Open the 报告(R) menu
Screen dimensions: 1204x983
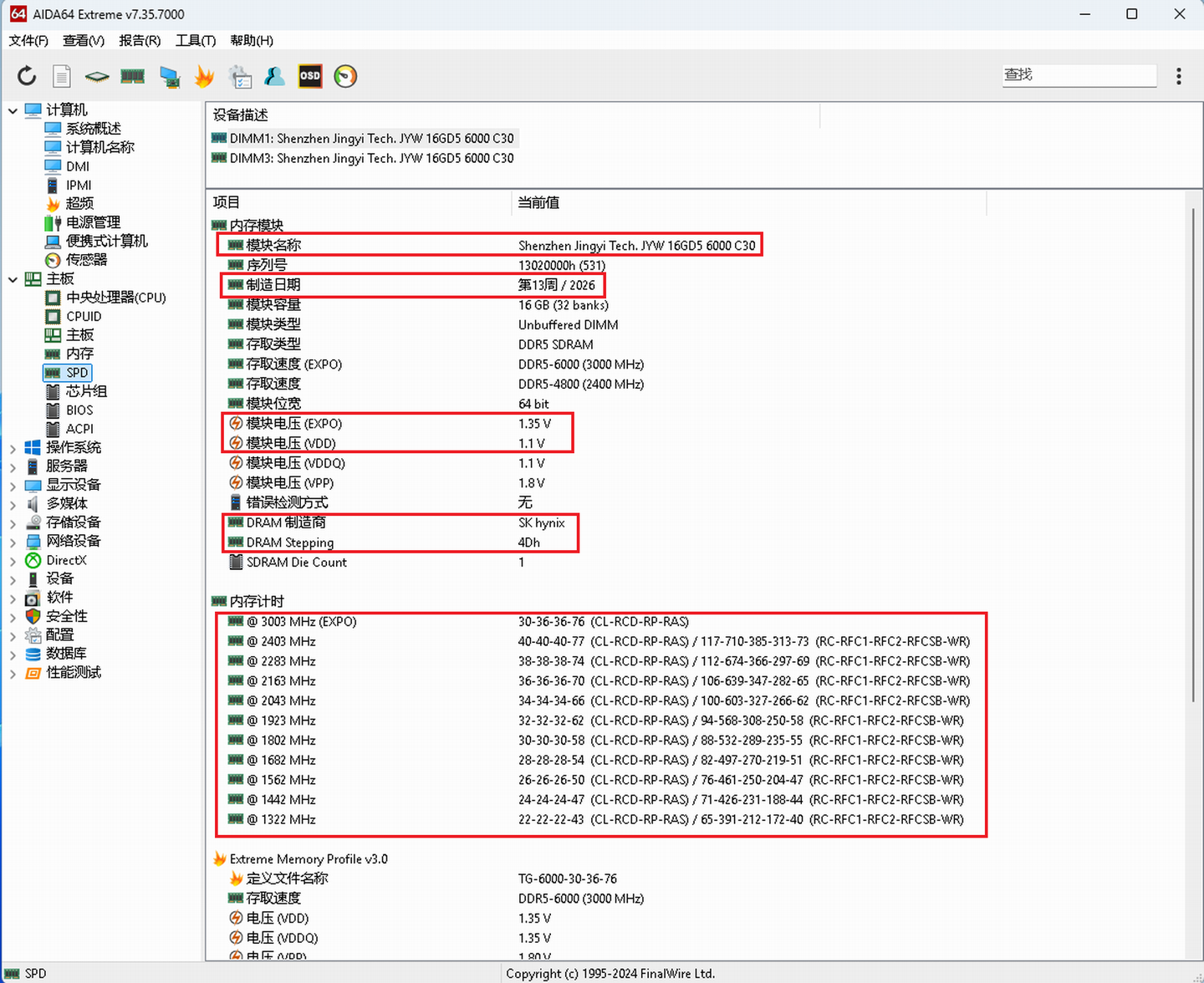click(x=140, y=40)
